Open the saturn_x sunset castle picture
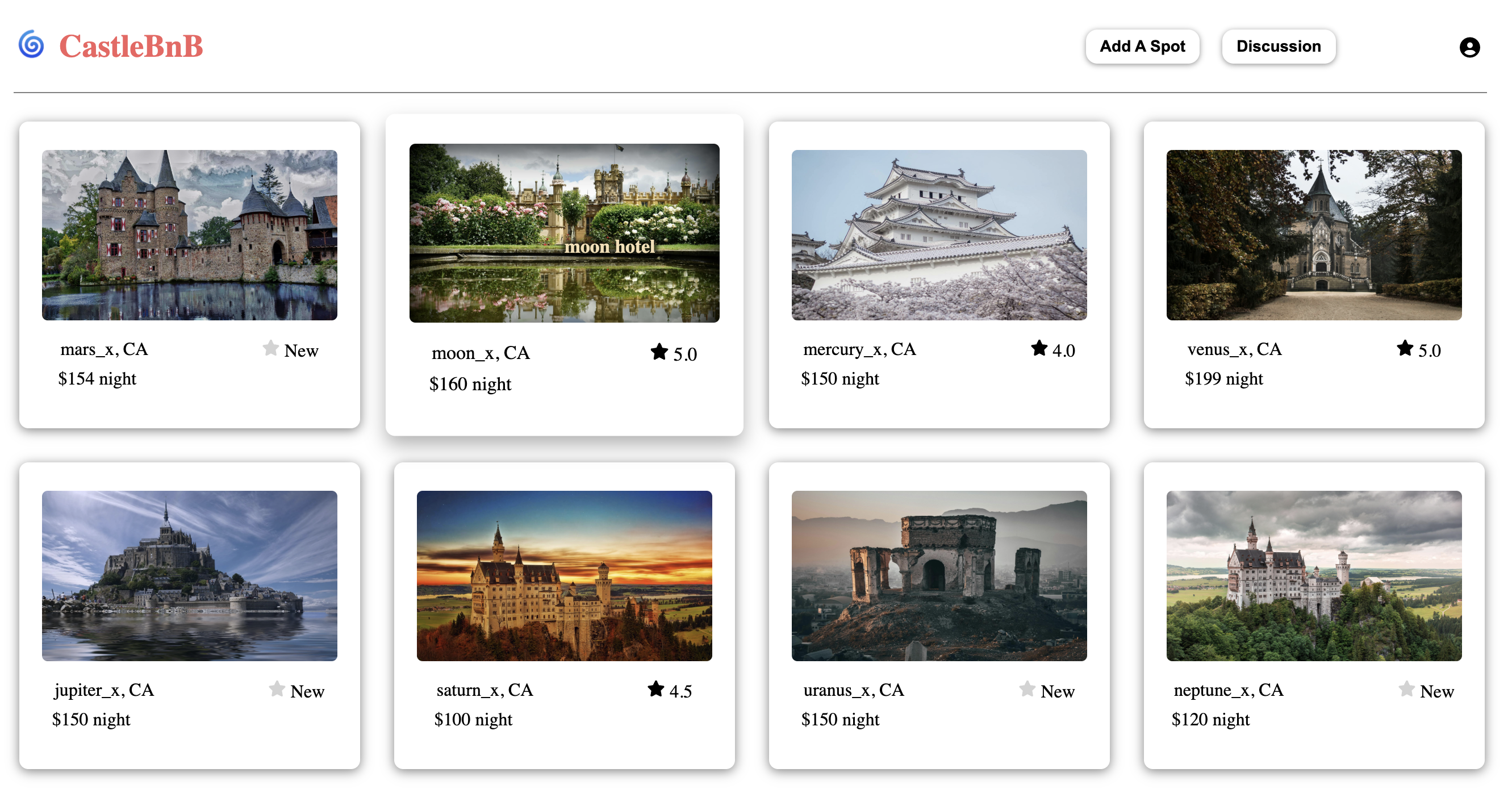Screen dimensions: 1512x810 click(563, 575)
